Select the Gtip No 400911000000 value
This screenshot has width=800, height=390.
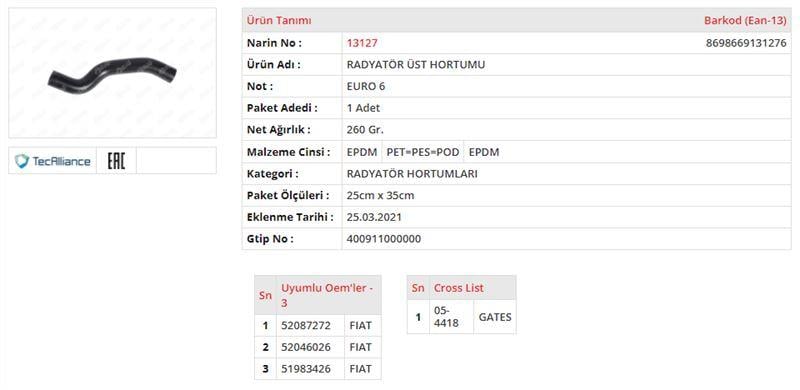click(384, 239)
